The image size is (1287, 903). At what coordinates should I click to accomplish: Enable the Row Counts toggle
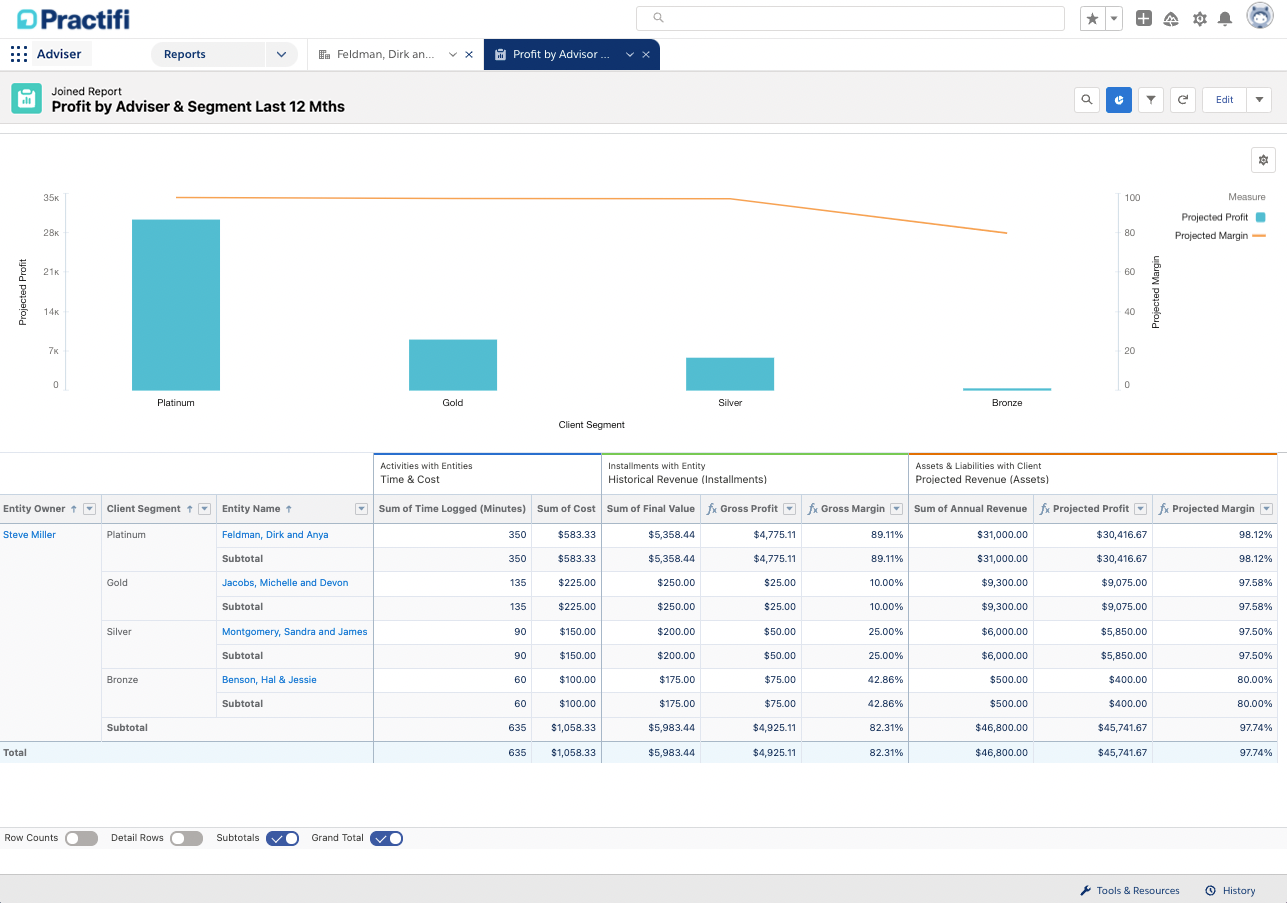(x=81, y=838)
